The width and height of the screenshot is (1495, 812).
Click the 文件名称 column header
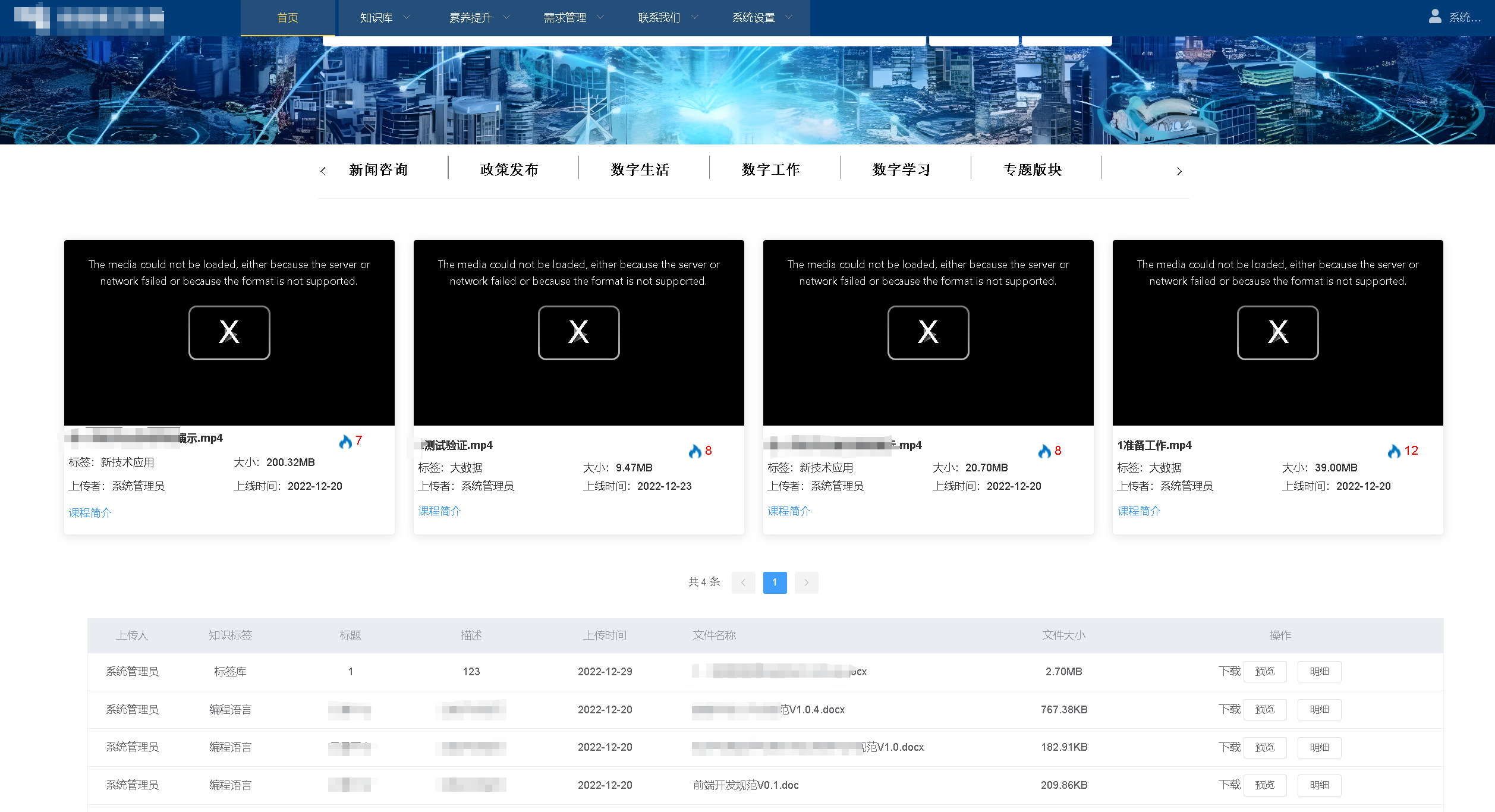(715, 635)
